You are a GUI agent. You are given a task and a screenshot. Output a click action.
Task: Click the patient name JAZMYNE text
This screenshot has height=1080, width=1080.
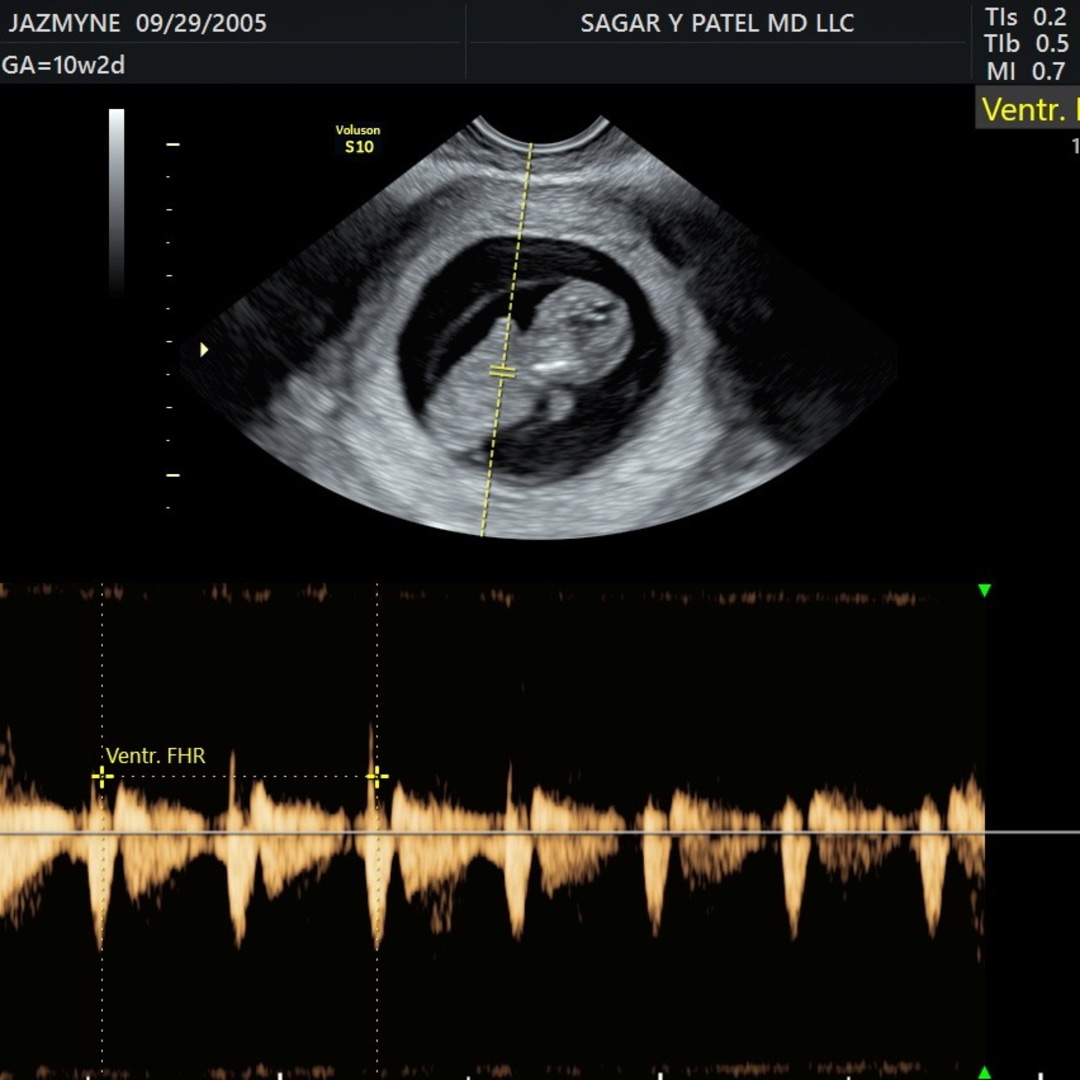[x=64, y=23]
